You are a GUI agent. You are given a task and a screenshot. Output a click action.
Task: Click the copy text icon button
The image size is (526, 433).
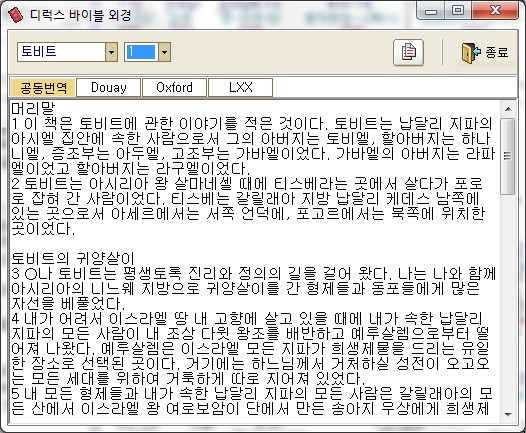pos(408,52)
